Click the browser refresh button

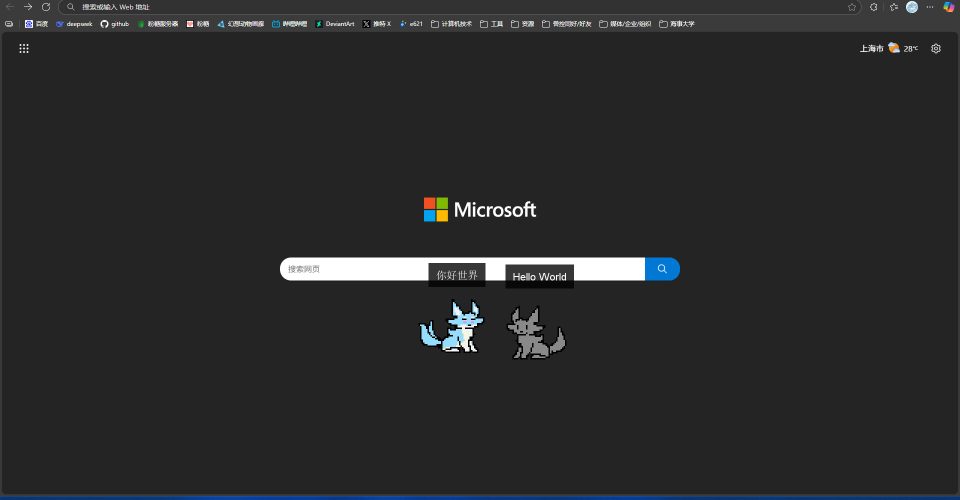[46, 7]
